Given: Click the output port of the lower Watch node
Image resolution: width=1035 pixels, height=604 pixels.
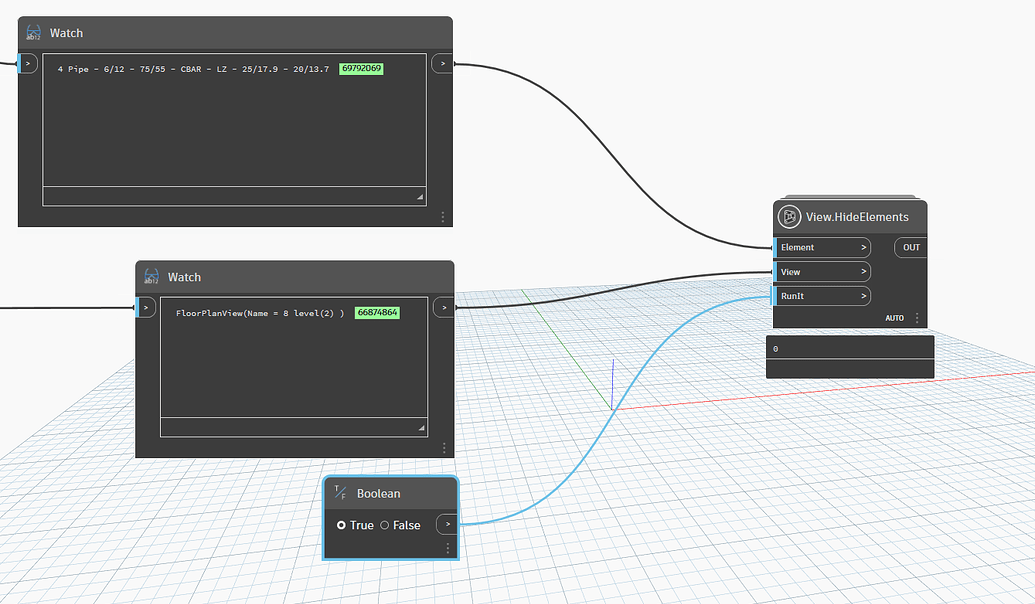Looking at the screenshot, I should point(444,307).
